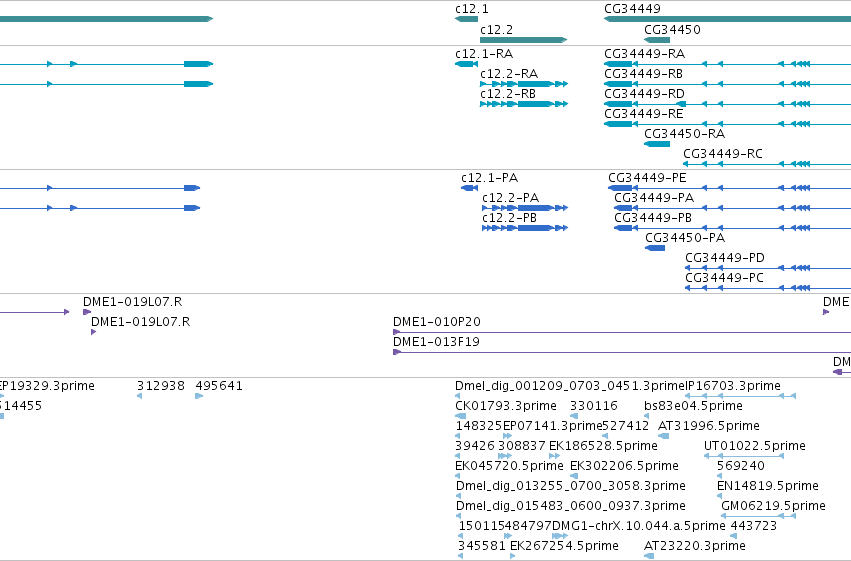Select the c12.1 gene label
This screenshot has width=851, height=561.
(472, 9)
